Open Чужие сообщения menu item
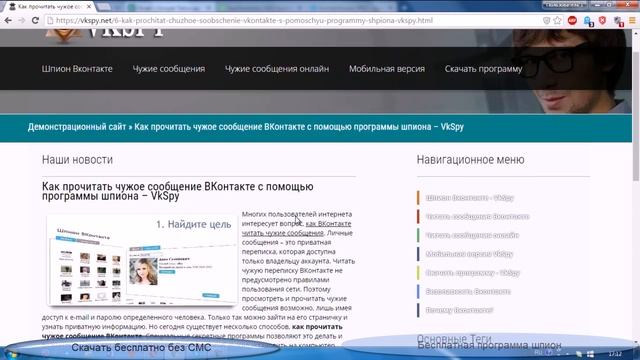Image resolution: width=640 pixels, height=360 pixels. coord(169,69)
